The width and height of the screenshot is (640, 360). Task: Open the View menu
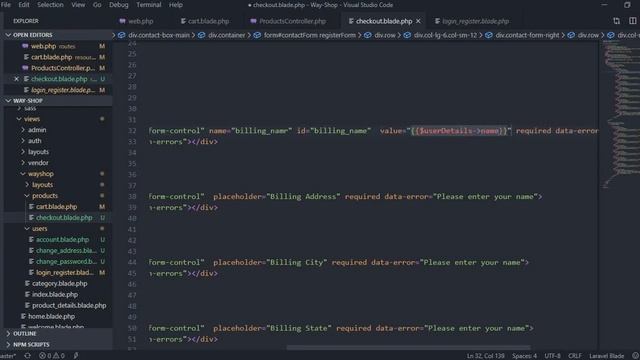coord(78,5)
